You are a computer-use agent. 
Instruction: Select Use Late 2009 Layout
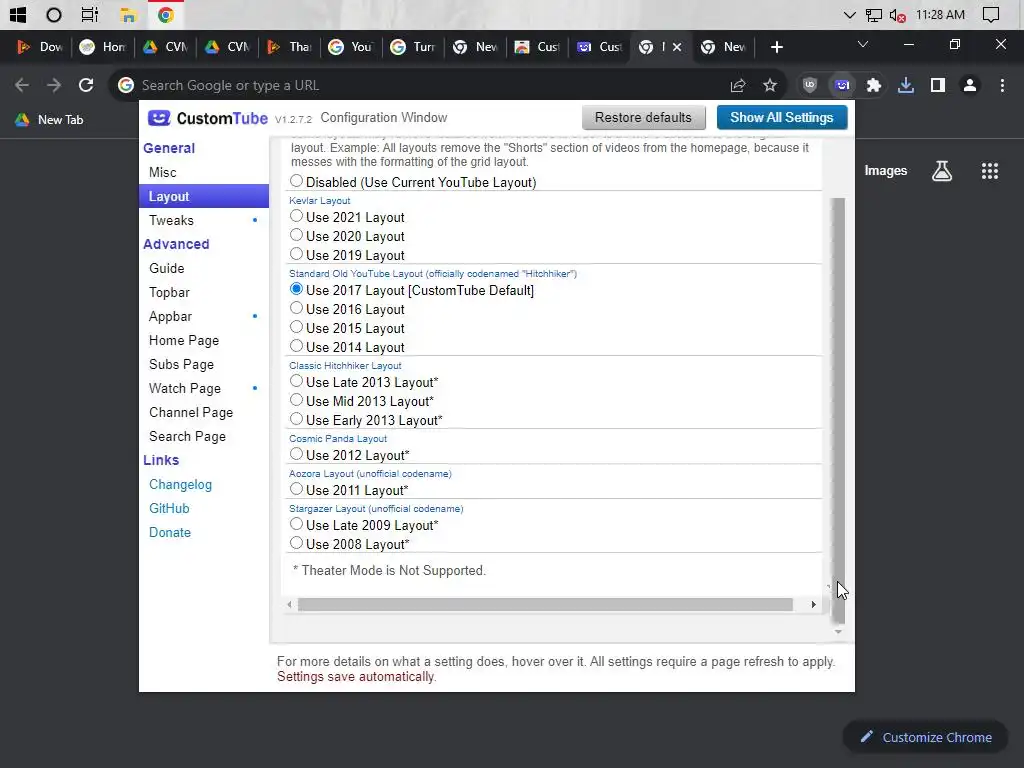(296, 524)
